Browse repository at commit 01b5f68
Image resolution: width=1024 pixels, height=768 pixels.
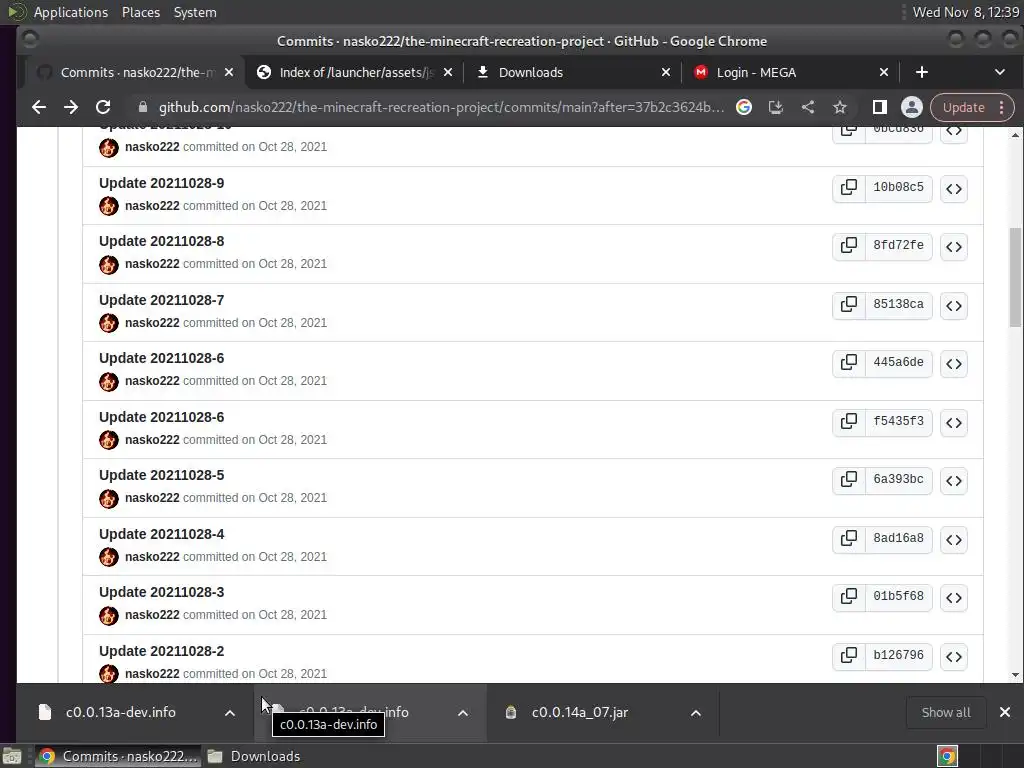pos(953,598)
